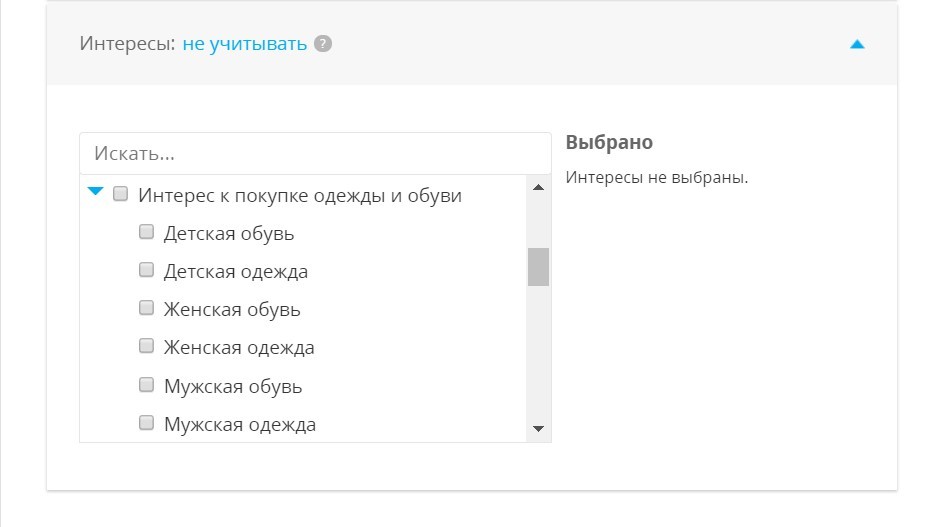The width and height of the screenshot is (947, 527).
Task: Toggle the 'Женская одежда' checkbox
Action: click(146, 346)
